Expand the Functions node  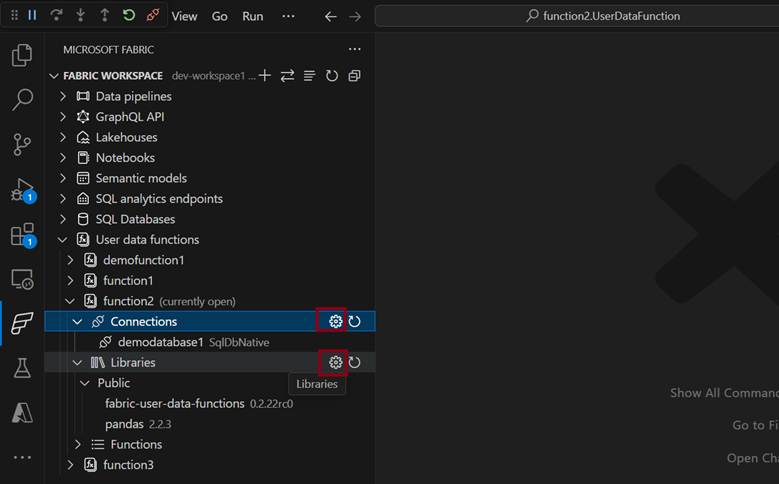pos(78,444)
